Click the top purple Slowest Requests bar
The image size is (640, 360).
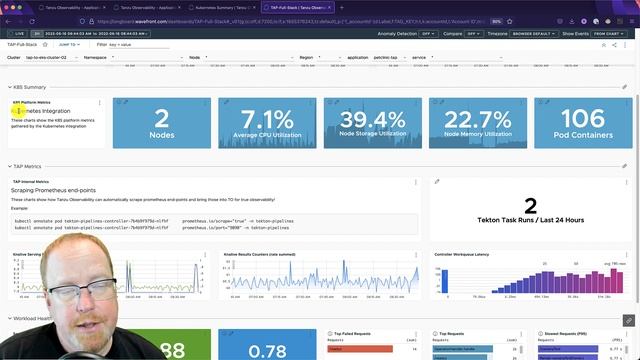[x=568, y=349]
